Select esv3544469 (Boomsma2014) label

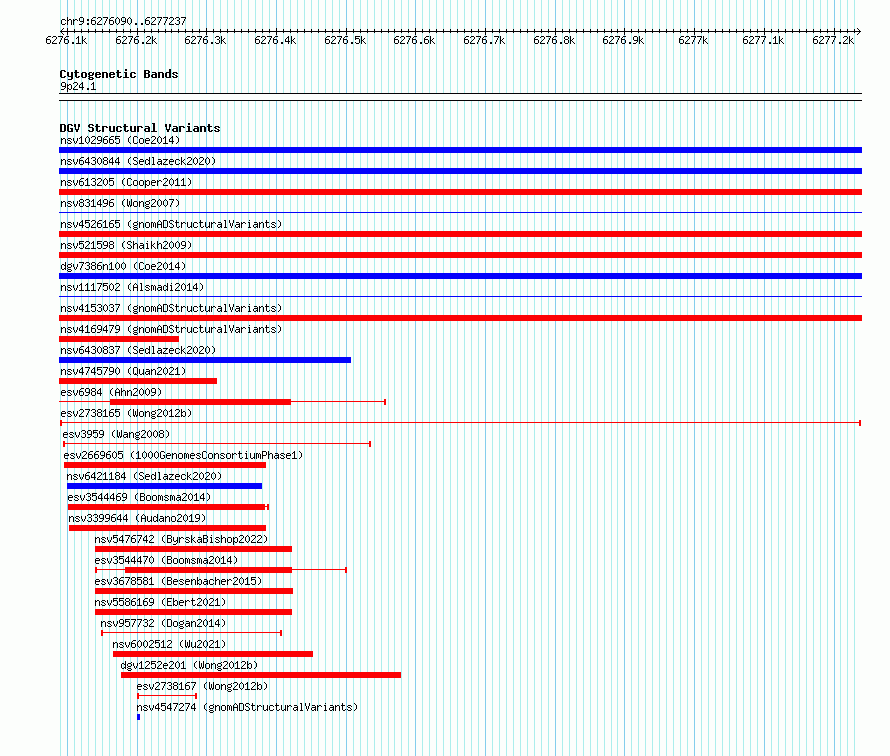pos(139,497)
